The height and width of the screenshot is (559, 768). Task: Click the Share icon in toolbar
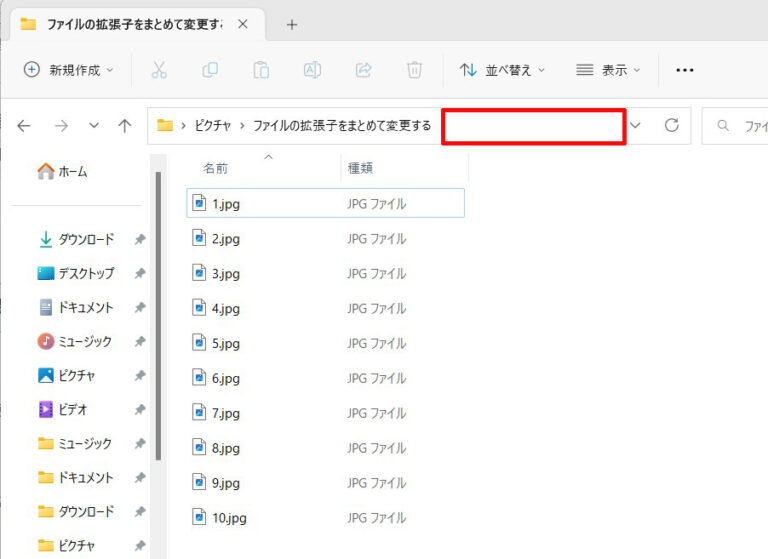coord(364,70)
